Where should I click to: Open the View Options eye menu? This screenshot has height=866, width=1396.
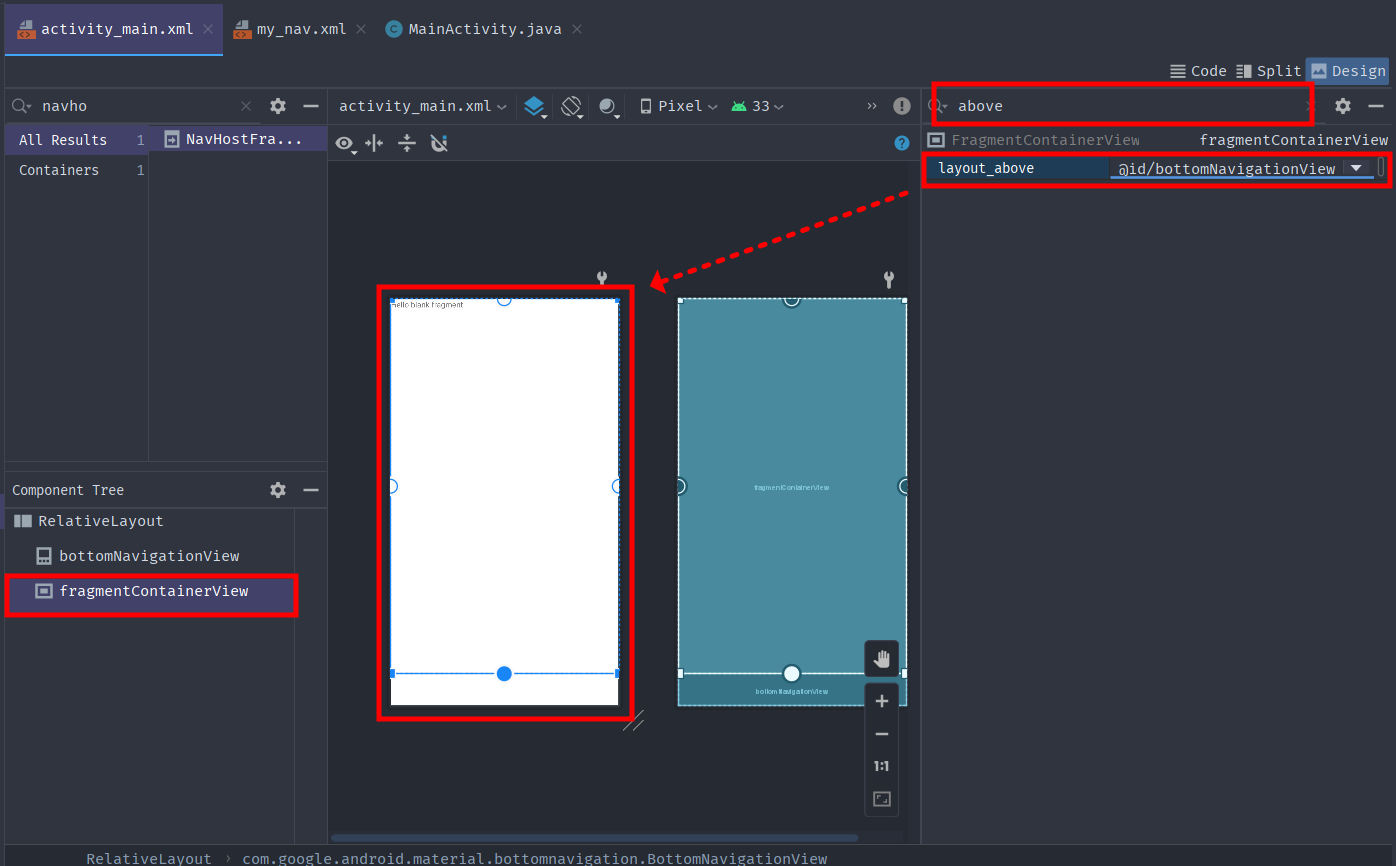pyautogui.click(x=346, y=144)
